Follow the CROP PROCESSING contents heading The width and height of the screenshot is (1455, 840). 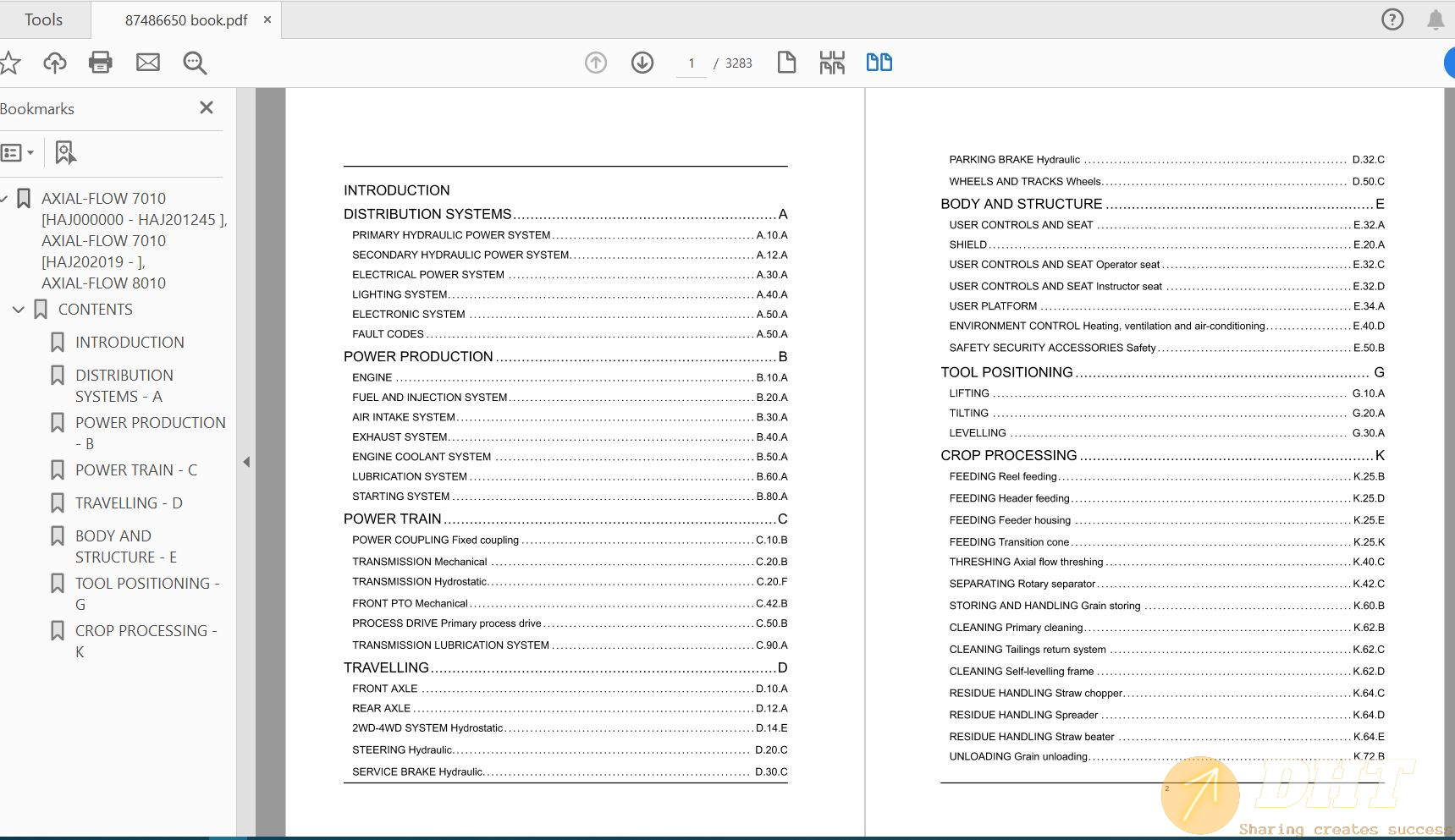1163,455
